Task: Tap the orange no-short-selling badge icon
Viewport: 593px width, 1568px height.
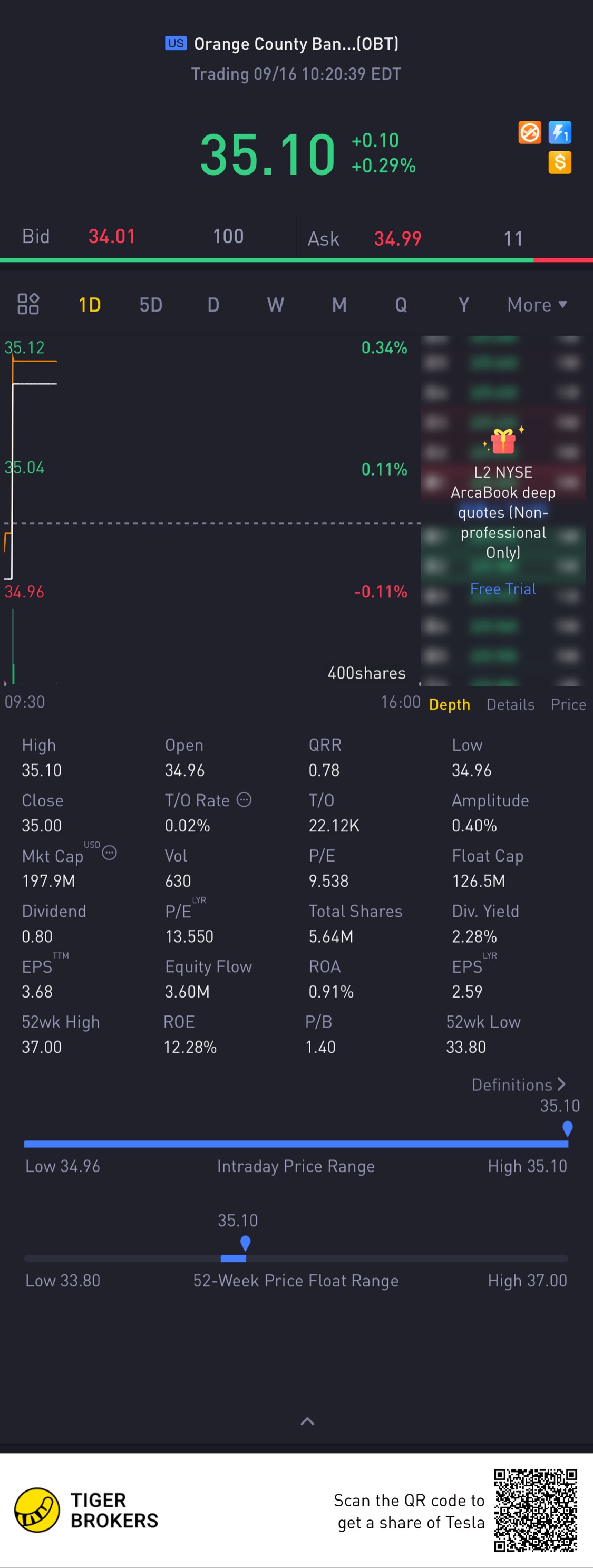Action: (529, 132)
